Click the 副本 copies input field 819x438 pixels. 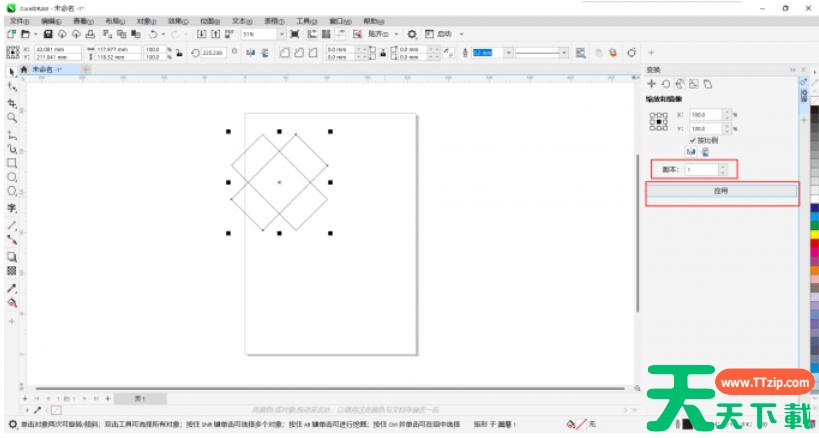pos(705,170)
